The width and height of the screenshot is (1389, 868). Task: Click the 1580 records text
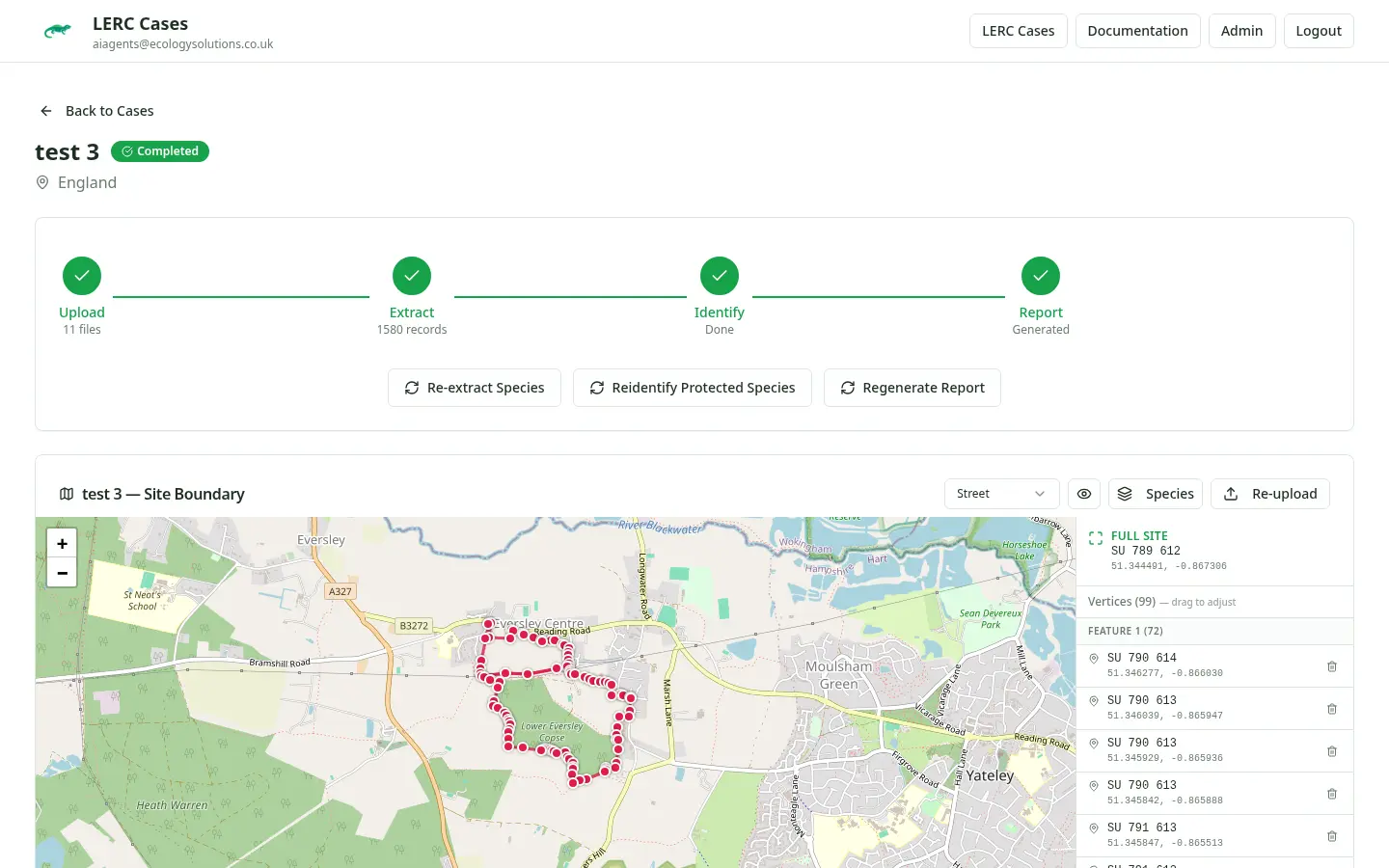(412, 330)
